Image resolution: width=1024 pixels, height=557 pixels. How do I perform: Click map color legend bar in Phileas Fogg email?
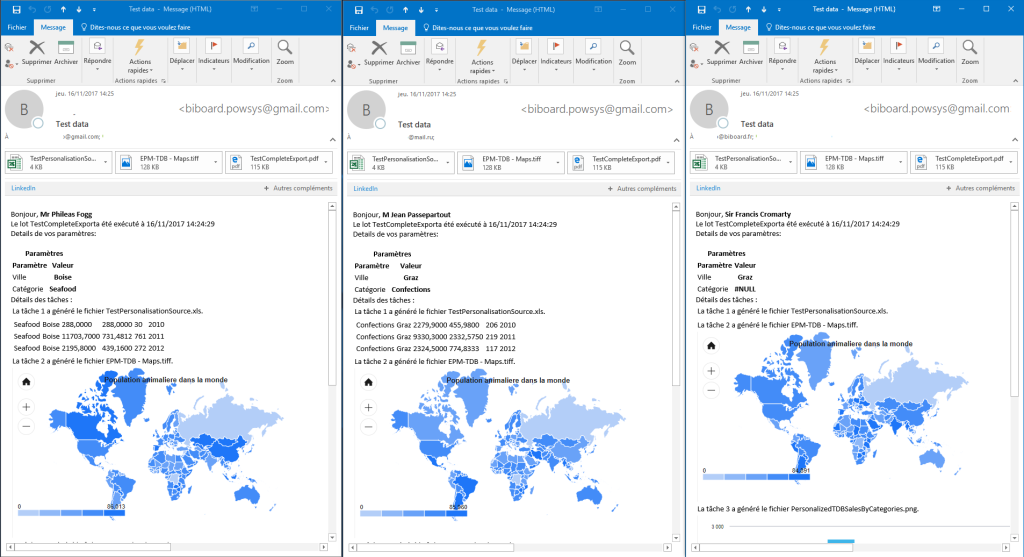(x=72, y=513)
